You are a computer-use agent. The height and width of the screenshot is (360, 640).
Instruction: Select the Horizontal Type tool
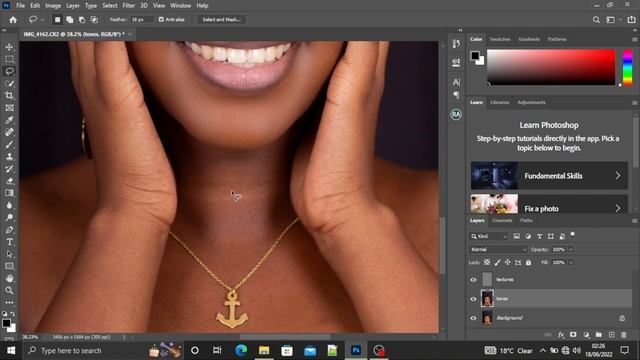[x=9, y=242]
